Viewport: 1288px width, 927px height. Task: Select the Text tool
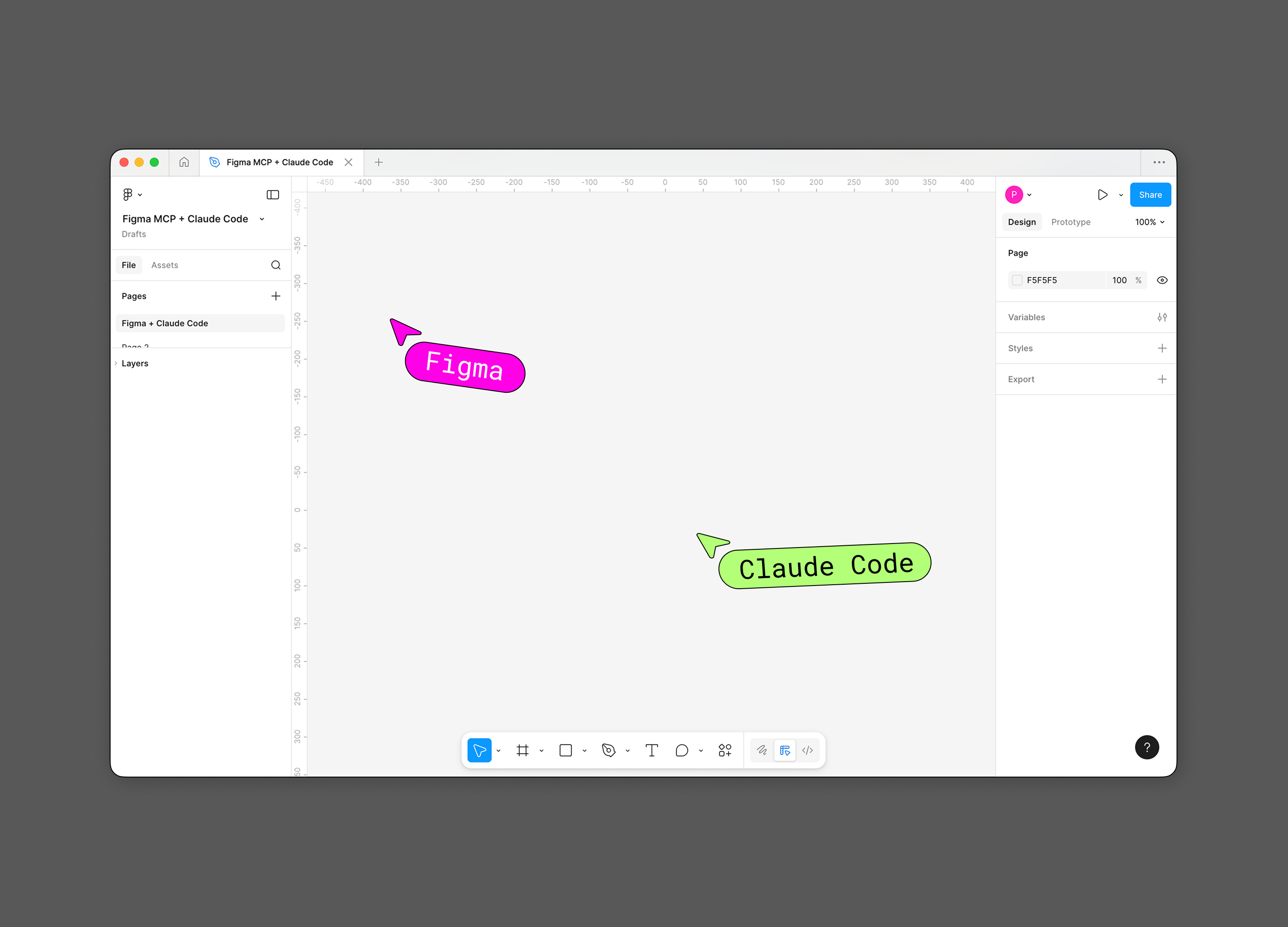point(652,751)
